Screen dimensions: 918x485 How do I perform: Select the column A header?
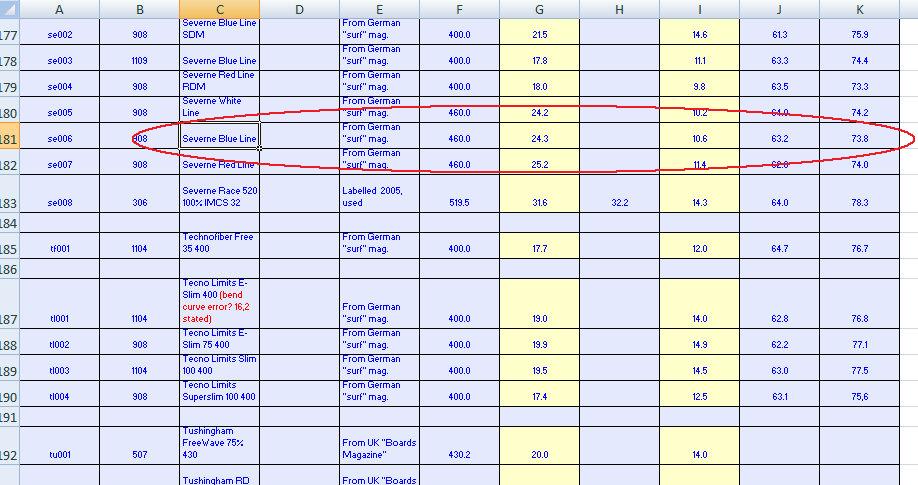(x=59, y=9)
